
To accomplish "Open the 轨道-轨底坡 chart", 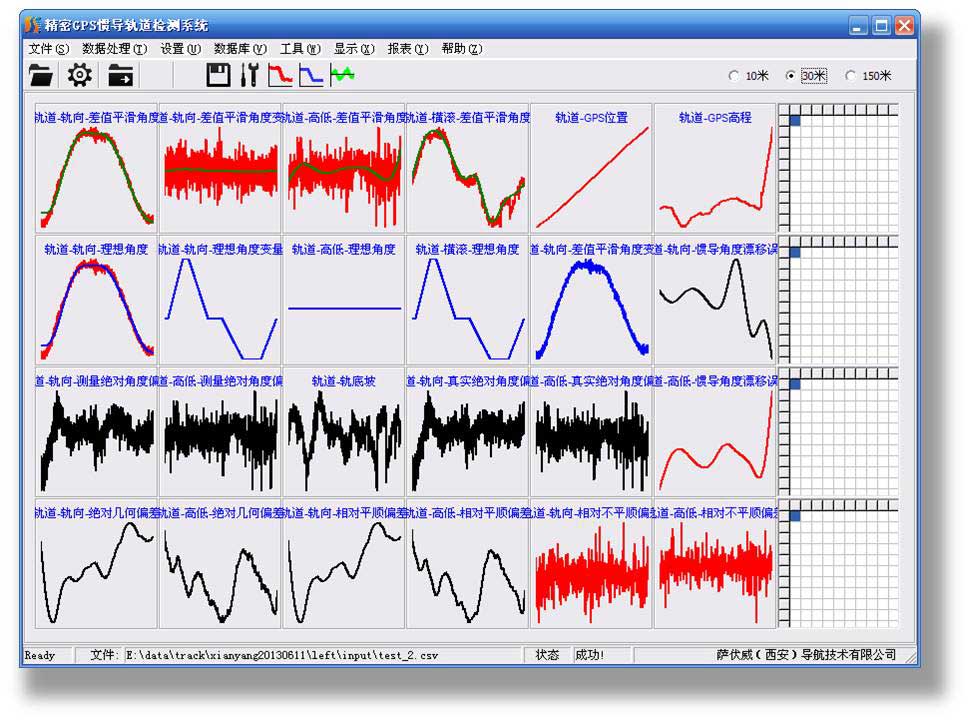I will tap(344, 432).
